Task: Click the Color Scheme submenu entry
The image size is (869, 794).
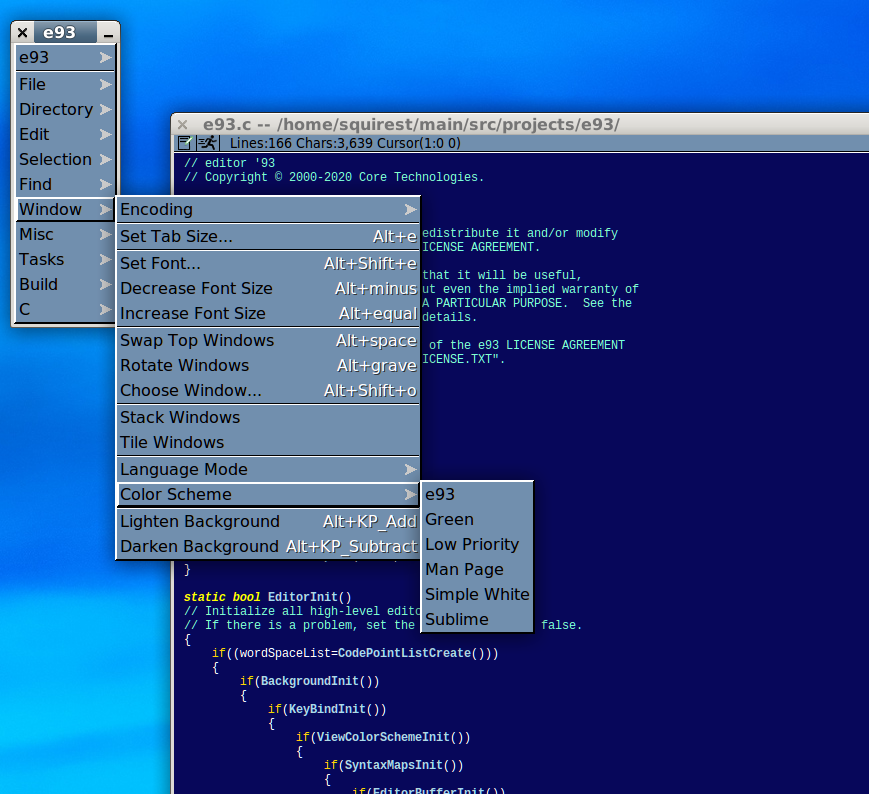Action: point(268,494)
